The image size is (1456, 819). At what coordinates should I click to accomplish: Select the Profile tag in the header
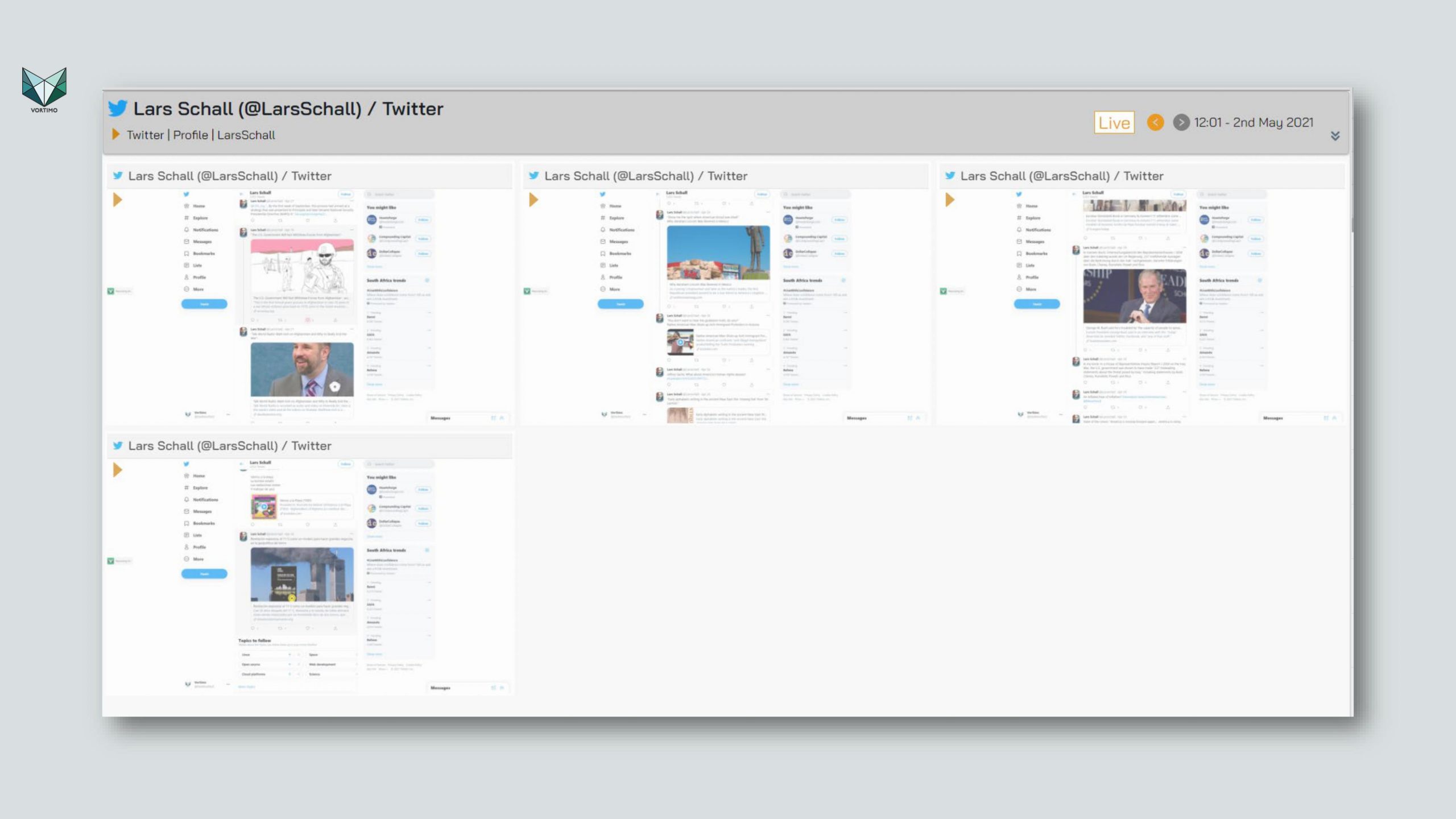pyautogui.click(x=191, y=135)
